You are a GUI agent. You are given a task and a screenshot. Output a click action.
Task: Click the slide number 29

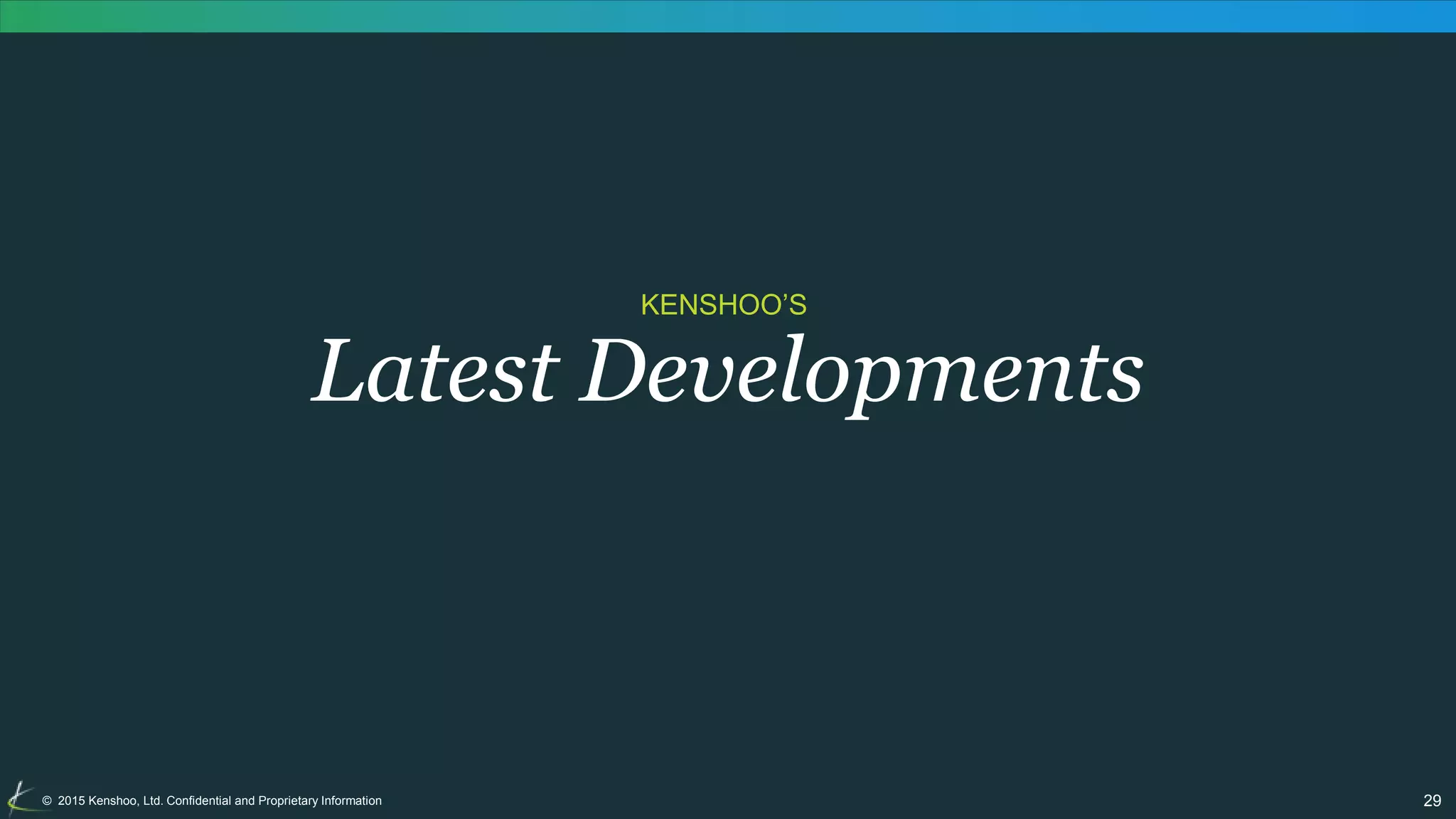pyautogui.click(x=1432, y=801)
